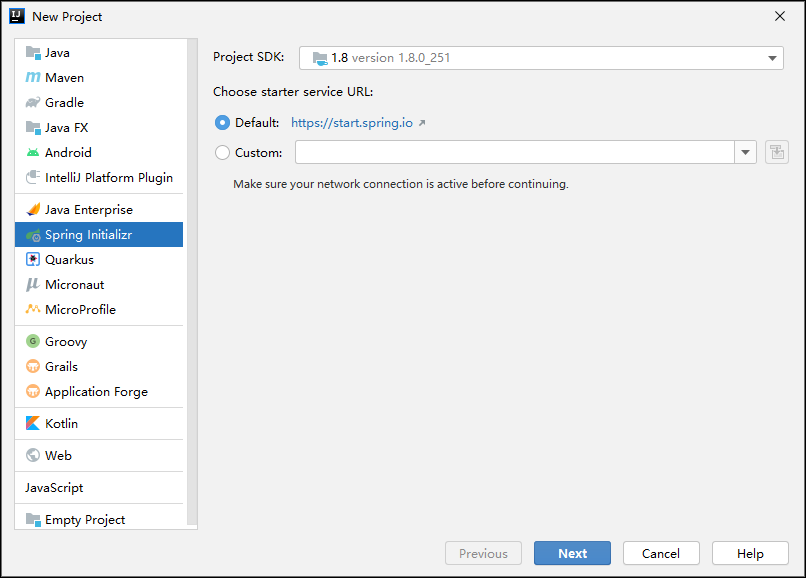Click the Web label in the list

coord(59,456)
